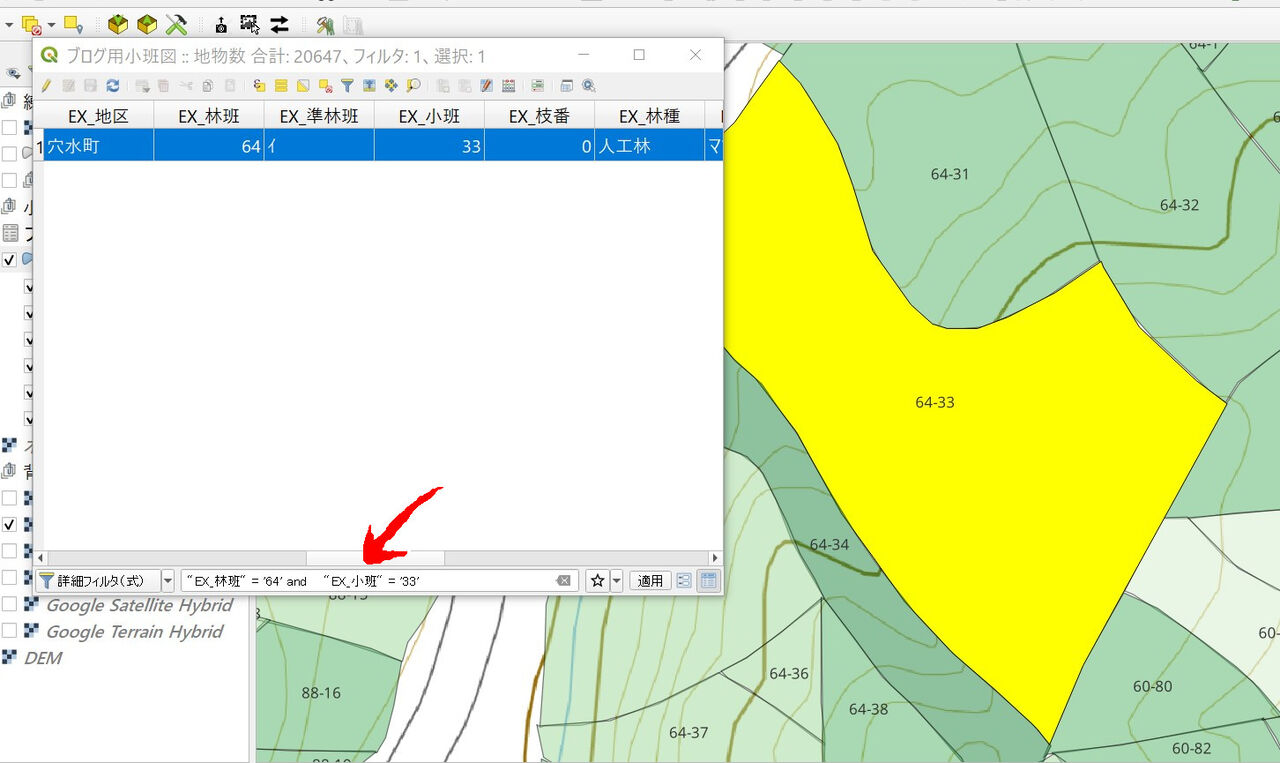Reload the attribute table

point(112,86)
